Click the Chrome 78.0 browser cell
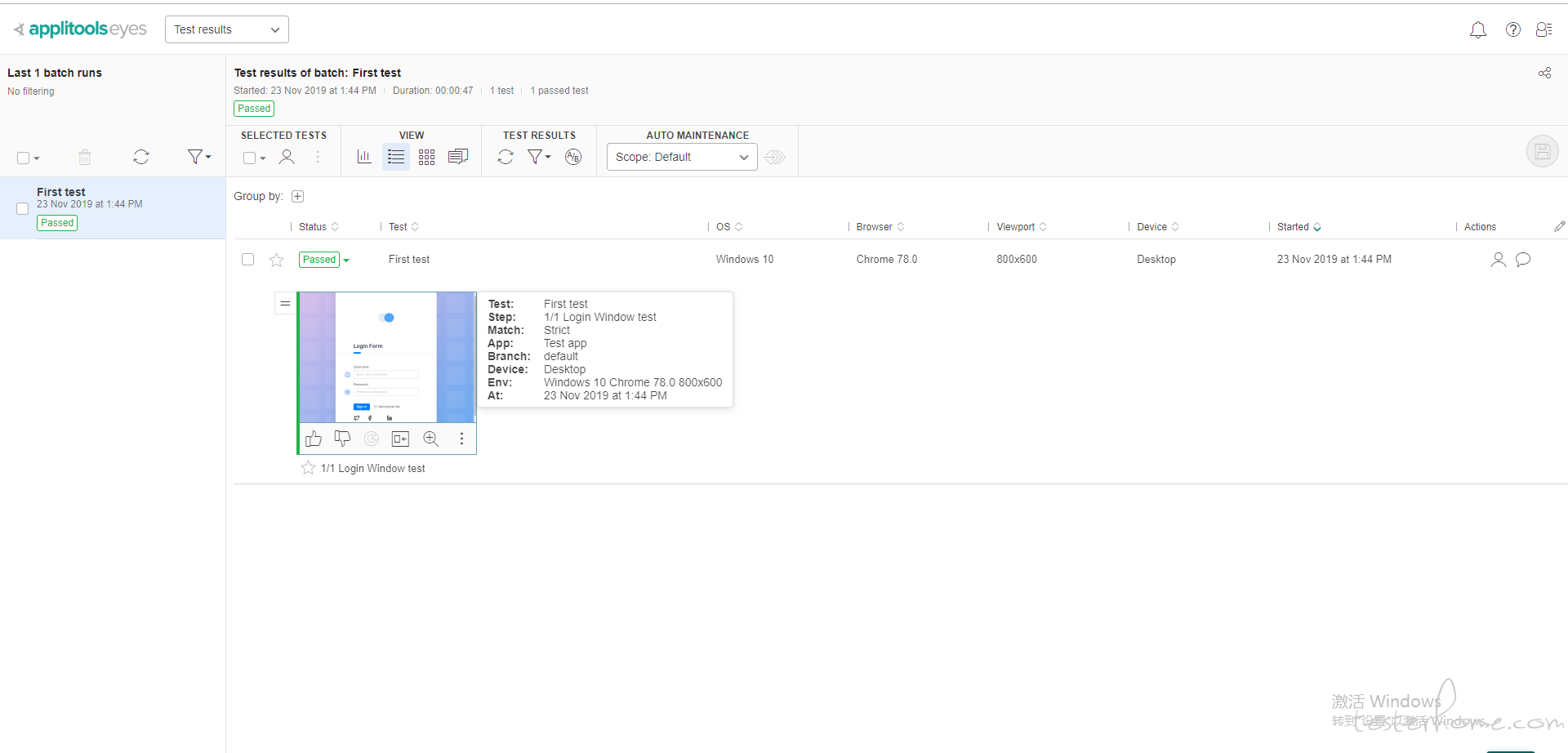 (x=887, y=260)
